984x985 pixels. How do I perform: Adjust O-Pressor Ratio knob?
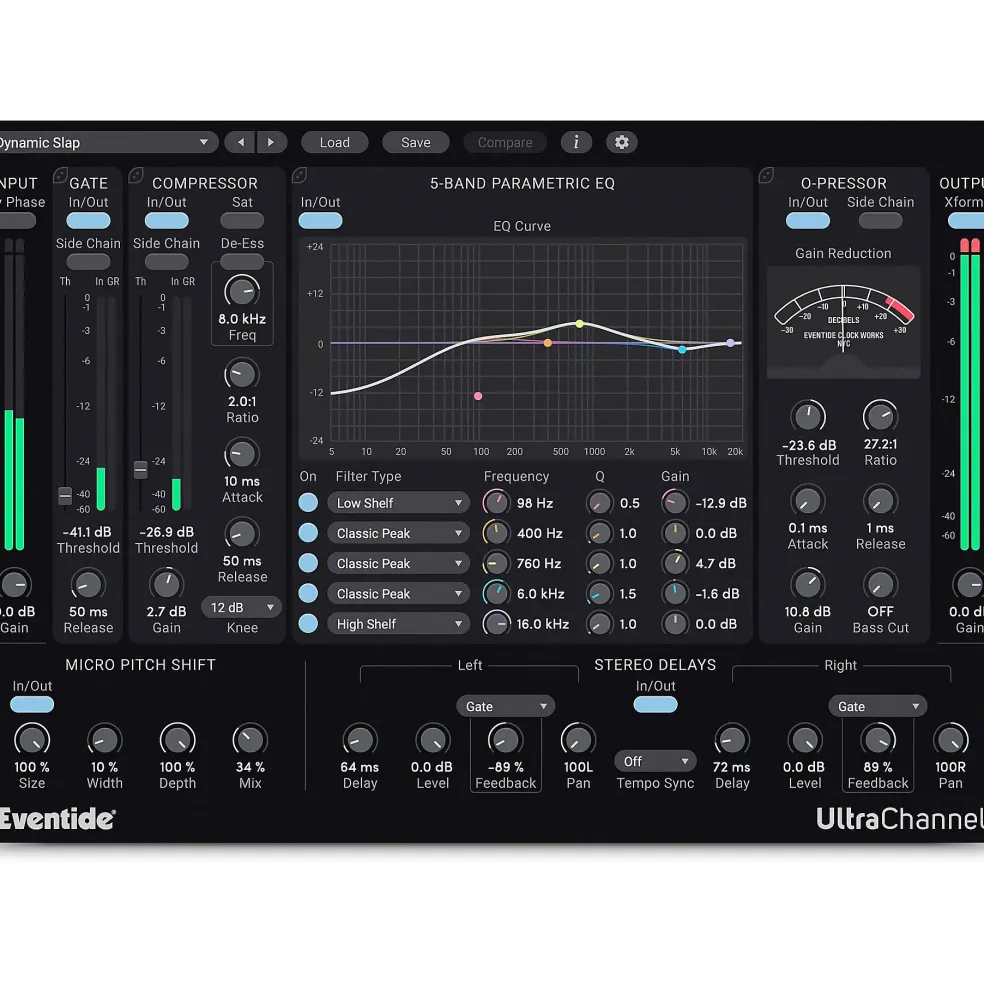click(x=880, y=416)
